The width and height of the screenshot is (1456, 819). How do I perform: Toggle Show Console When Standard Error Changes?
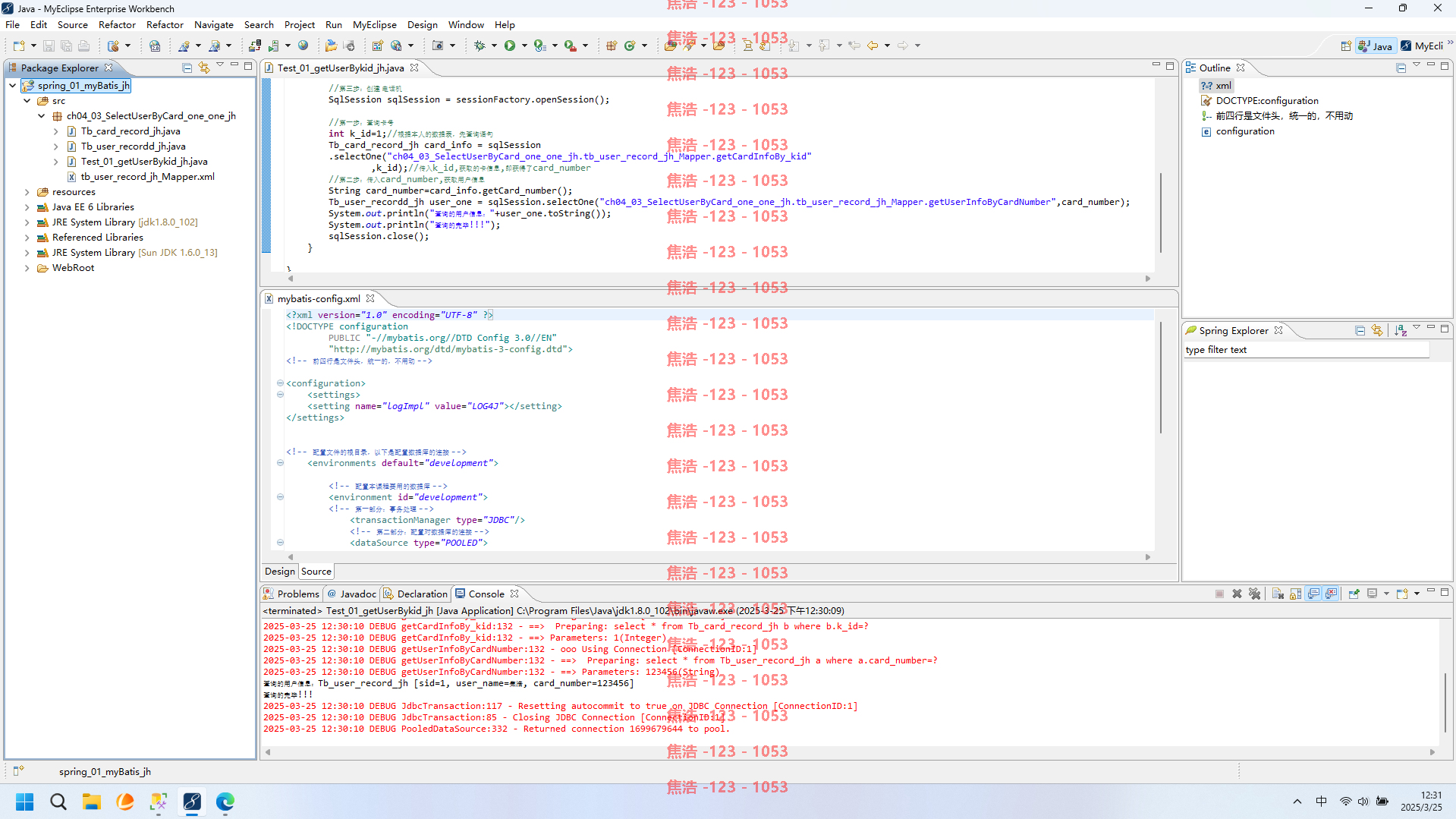pyautogui.click(x=1331, y=594)
